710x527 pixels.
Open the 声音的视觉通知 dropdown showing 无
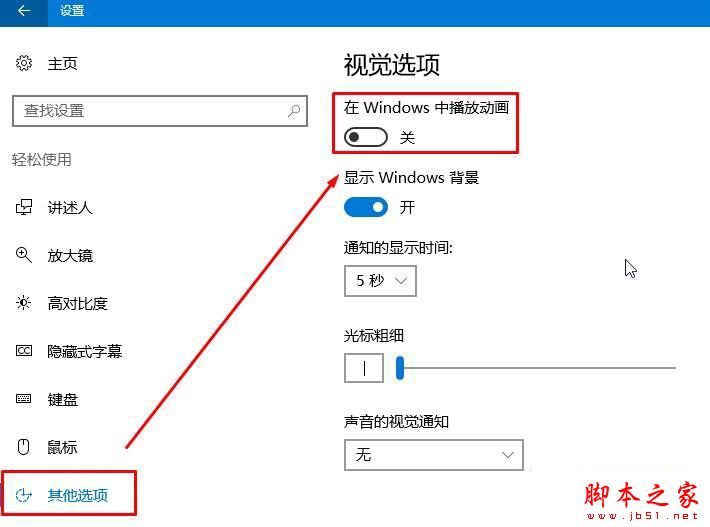click(434, 455)
